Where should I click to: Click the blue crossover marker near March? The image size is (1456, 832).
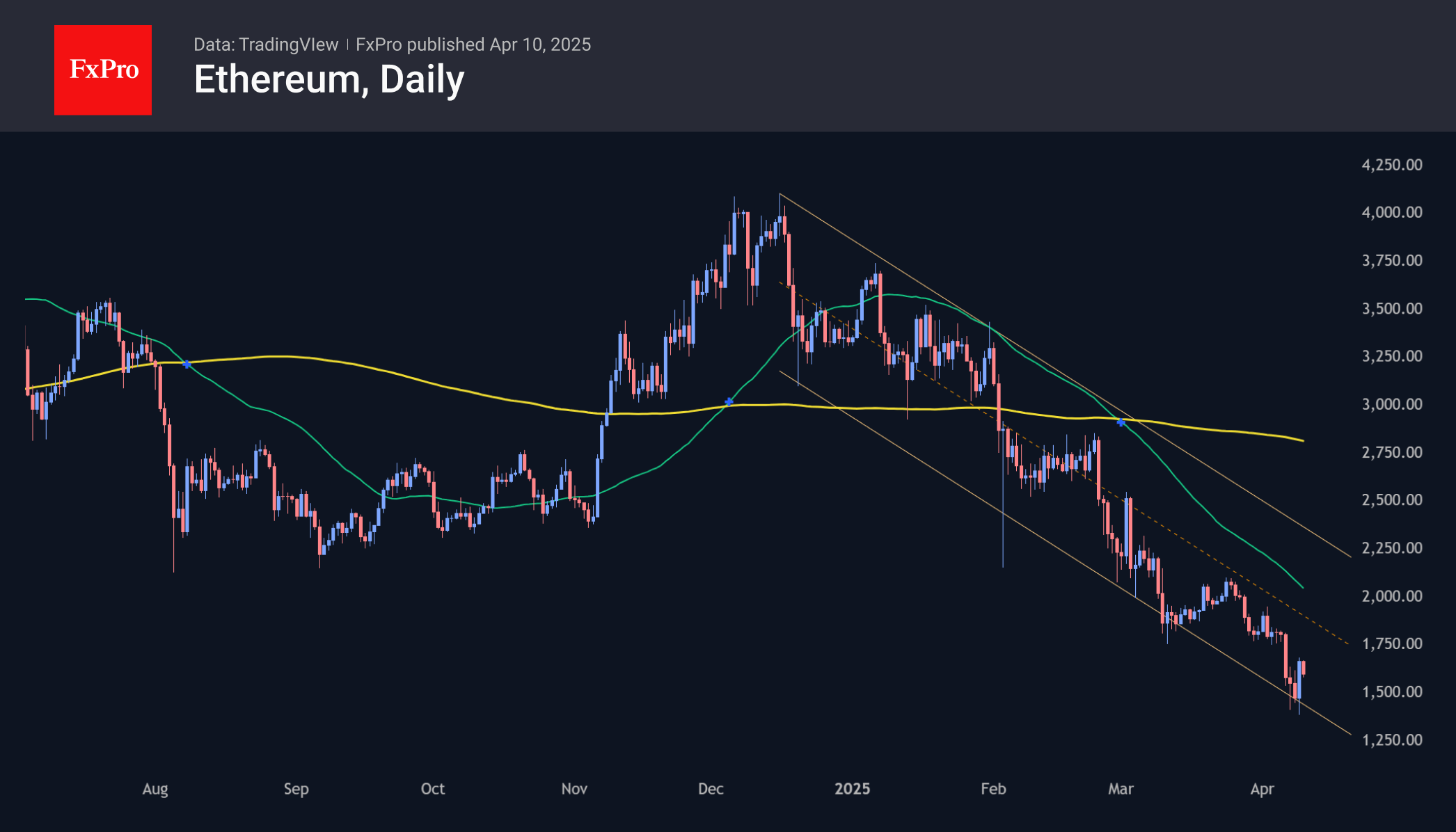[x=1121, y=422]
